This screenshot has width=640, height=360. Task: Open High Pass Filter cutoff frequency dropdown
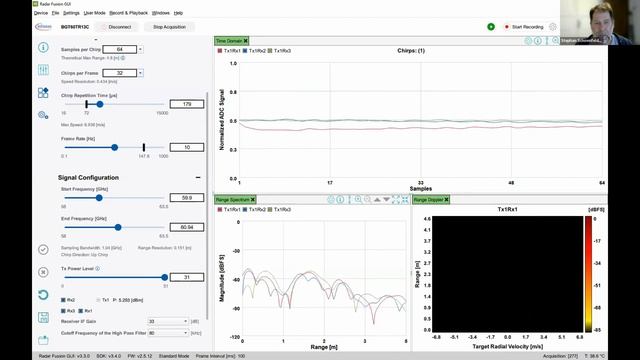click(168, 333)
